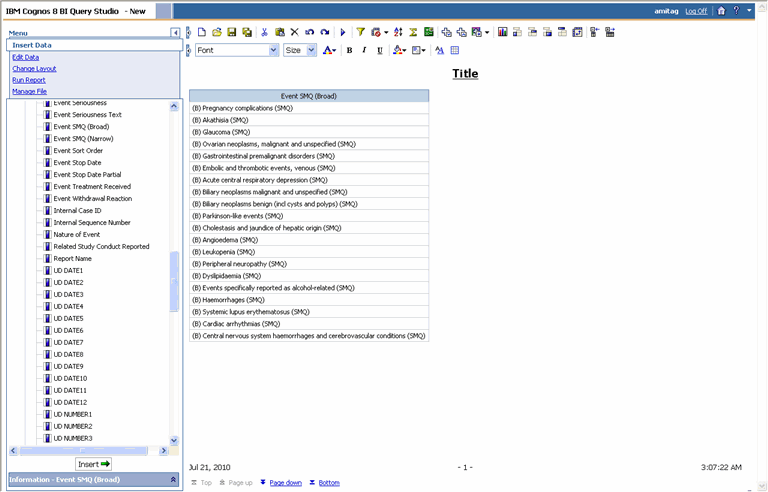Select Event SMQ (Narrow) in the tree

click(83, 139)
